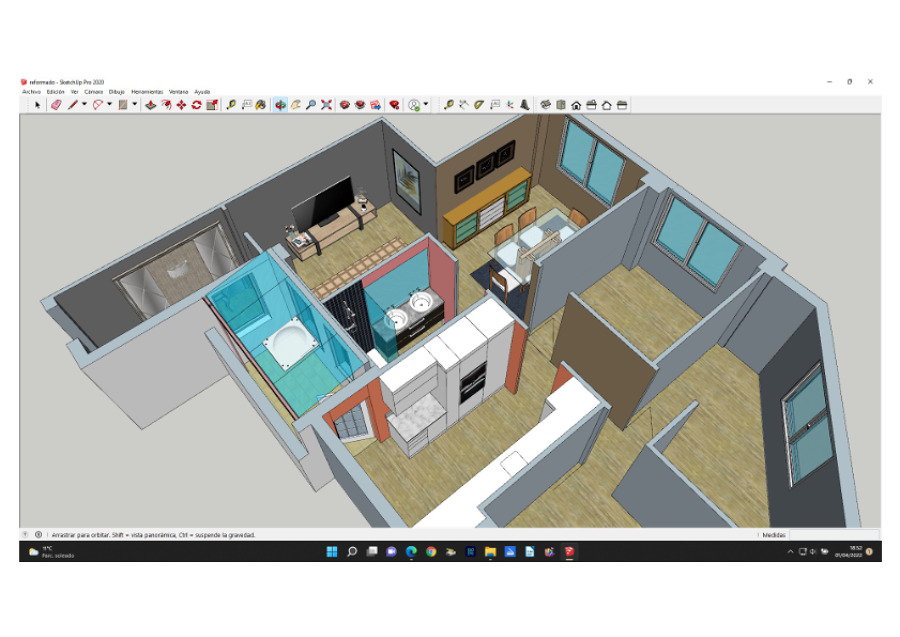The image size is (900, 637).
Task: Select the Paint Bucket tool
Action: 260,104
